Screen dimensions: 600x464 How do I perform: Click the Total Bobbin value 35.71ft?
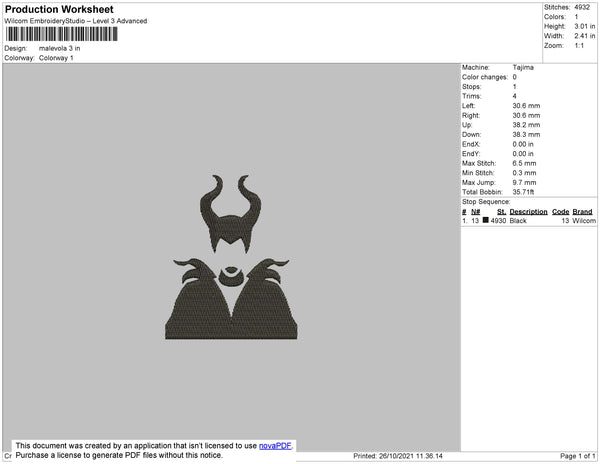523,192
